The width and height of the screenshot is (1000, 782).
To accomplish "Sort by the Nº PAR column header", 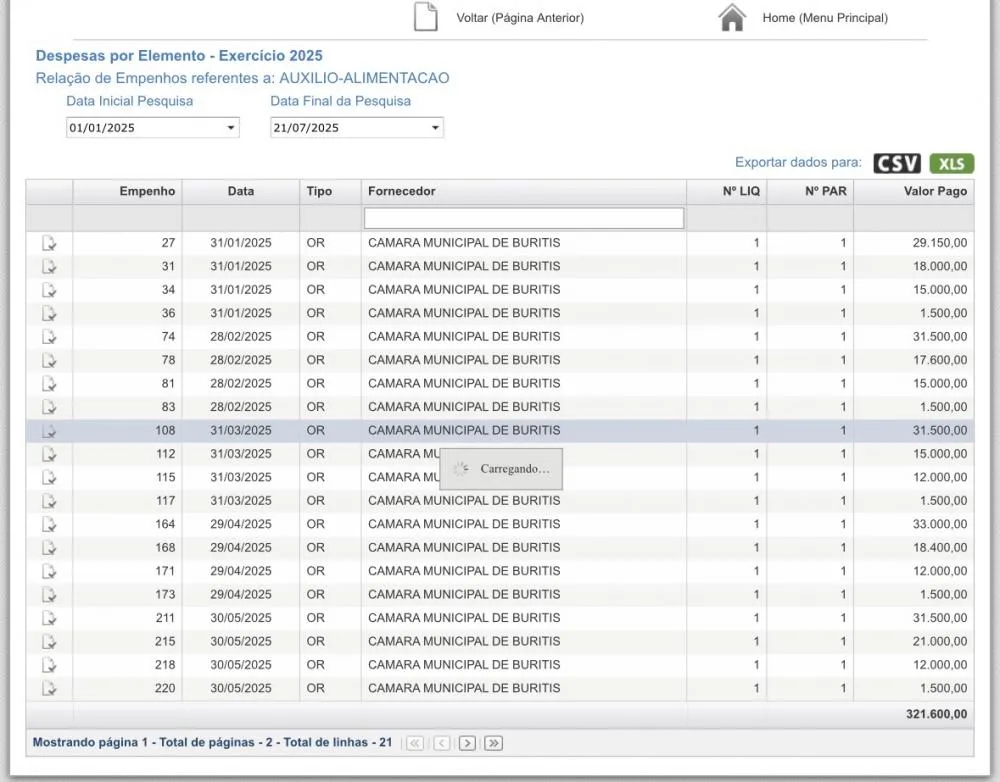I will coord(810,191).
